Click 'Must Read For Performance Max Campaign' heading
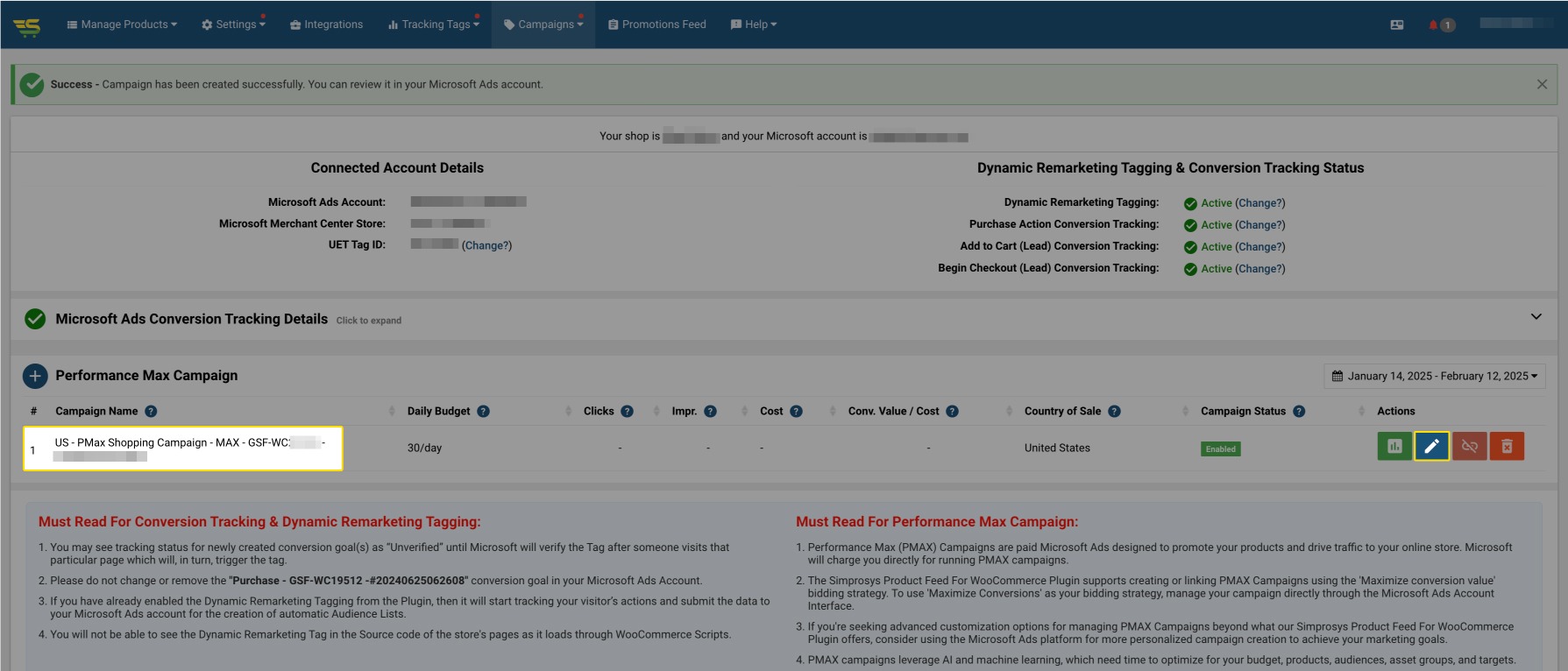 tap(937, 522)
